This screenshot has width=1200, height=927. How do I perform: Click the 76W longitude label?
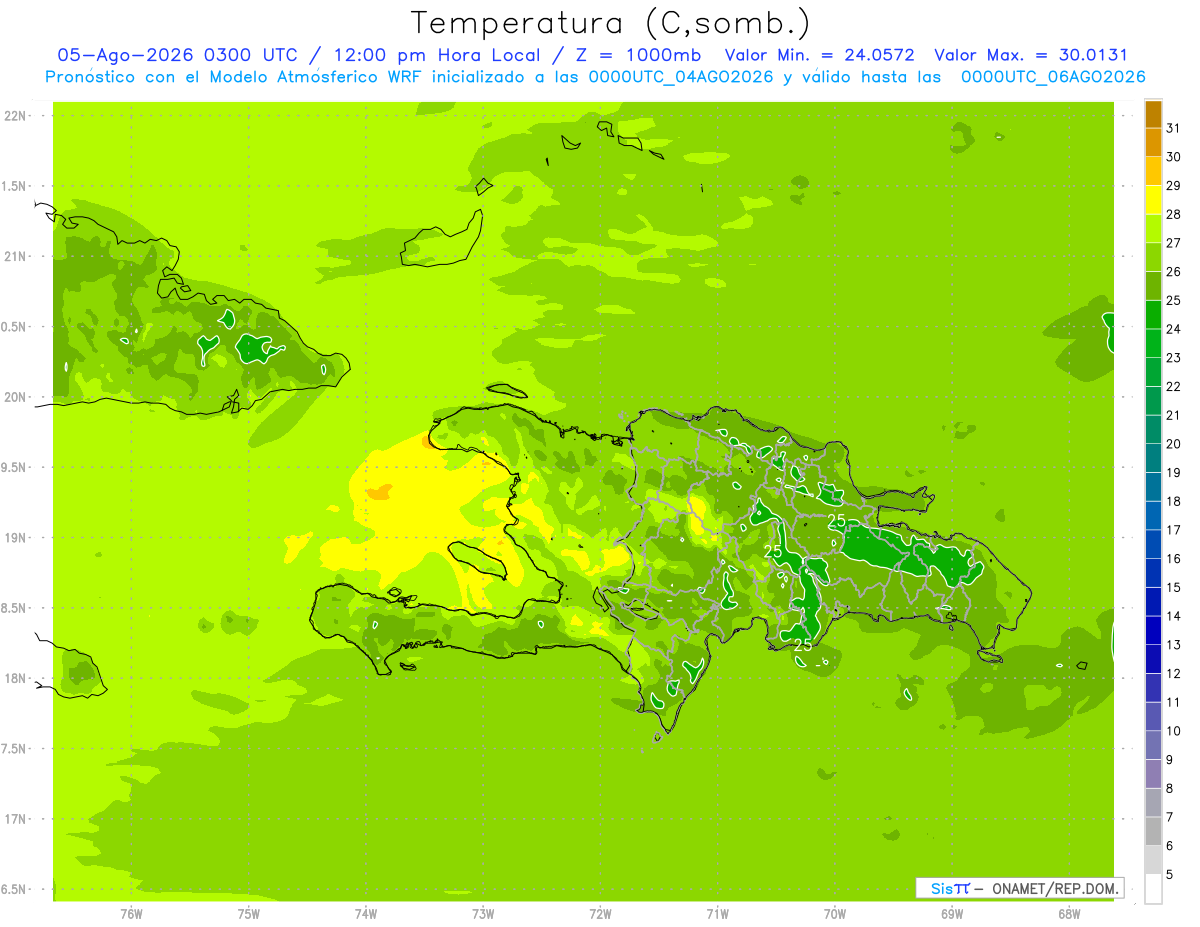pyautogui.click(x=131, y=913)
